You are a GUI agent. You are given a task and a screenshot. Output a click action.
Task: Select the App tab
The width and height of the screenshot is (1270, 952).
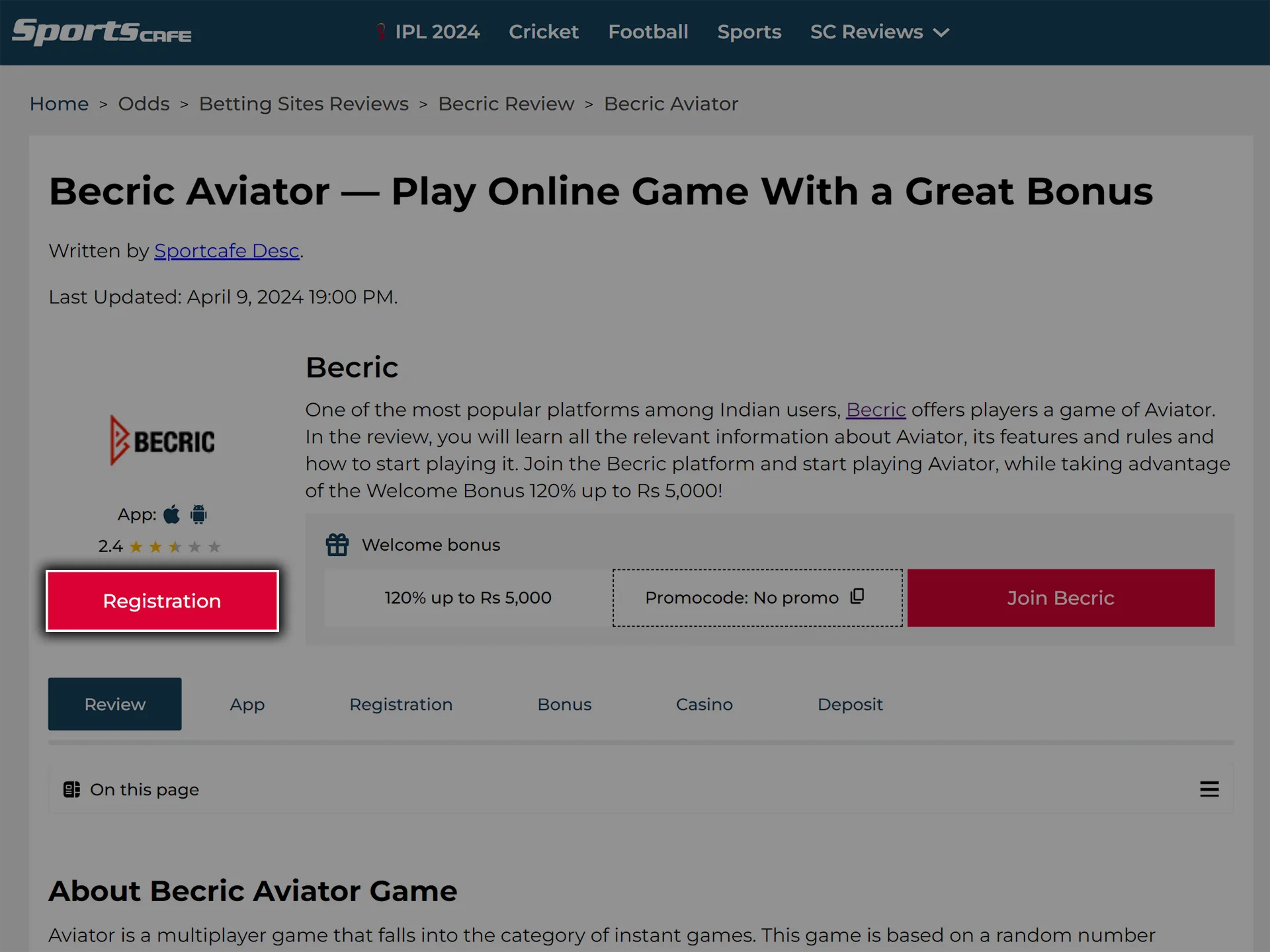(x=247, y=704)
